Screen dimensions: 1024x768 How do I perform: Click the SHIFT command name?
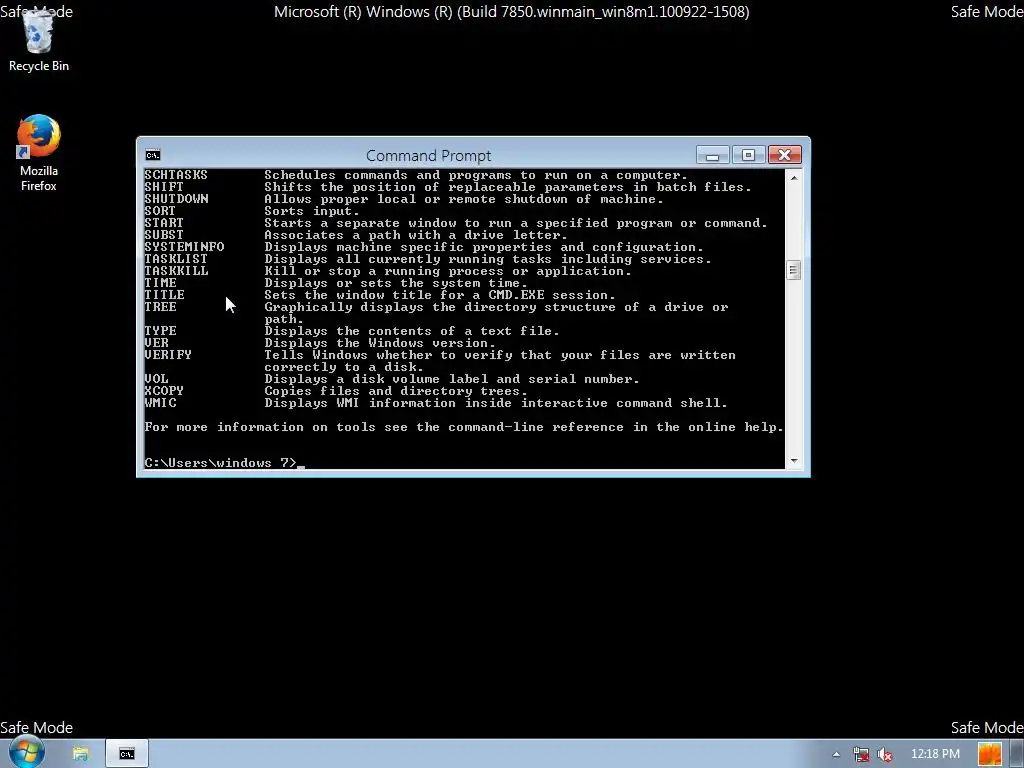pyautogui.click(x=164, y=187)
